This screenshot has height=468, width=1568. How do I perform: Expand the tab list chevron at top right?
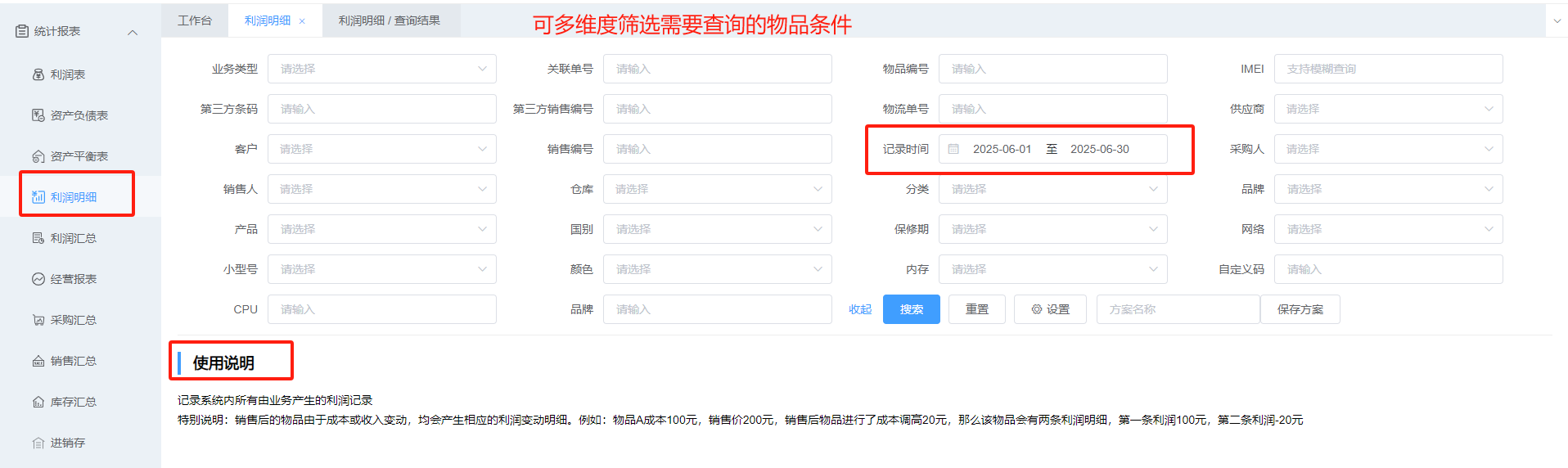pyautogui.click(x=1557, y=21)
